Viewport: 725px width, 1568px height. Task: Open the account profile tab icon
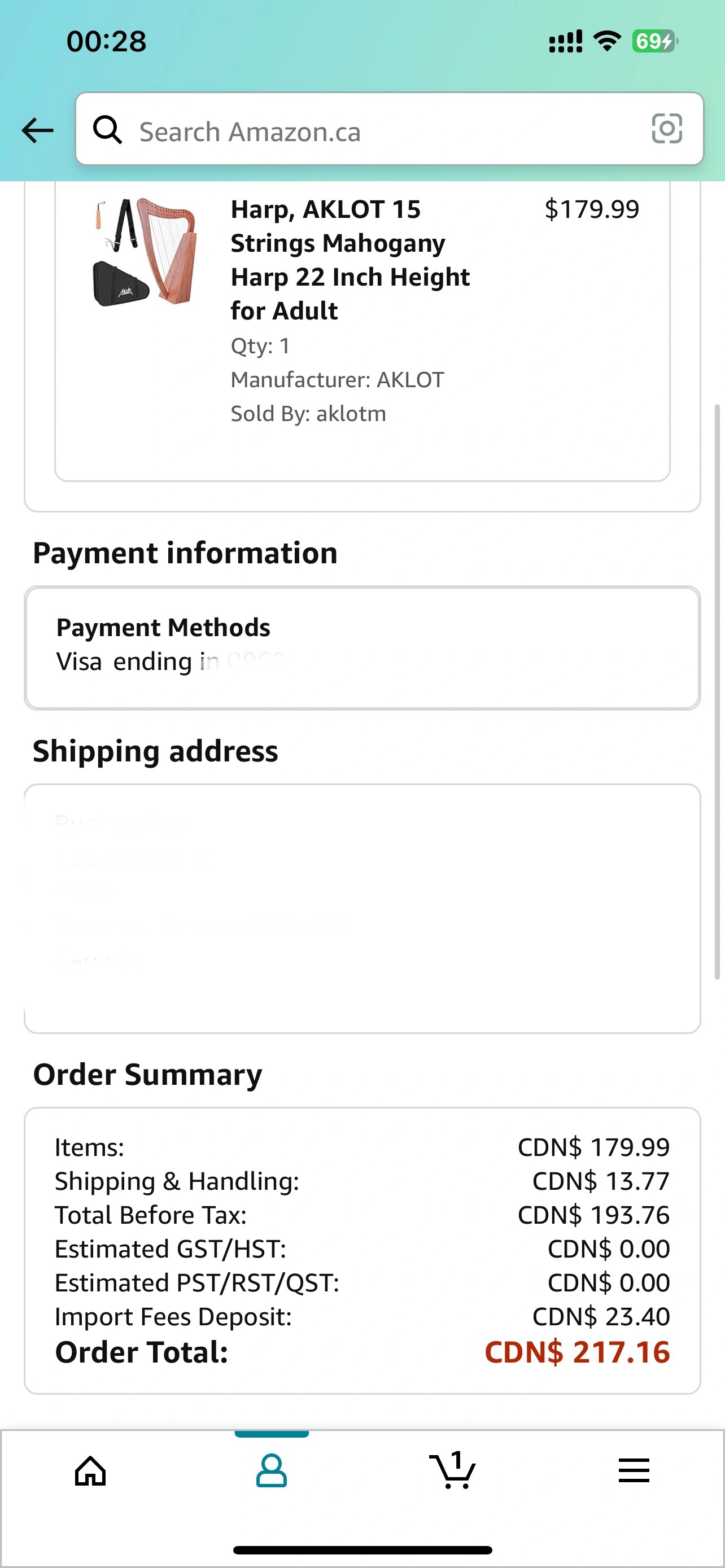click(272, 1471)
